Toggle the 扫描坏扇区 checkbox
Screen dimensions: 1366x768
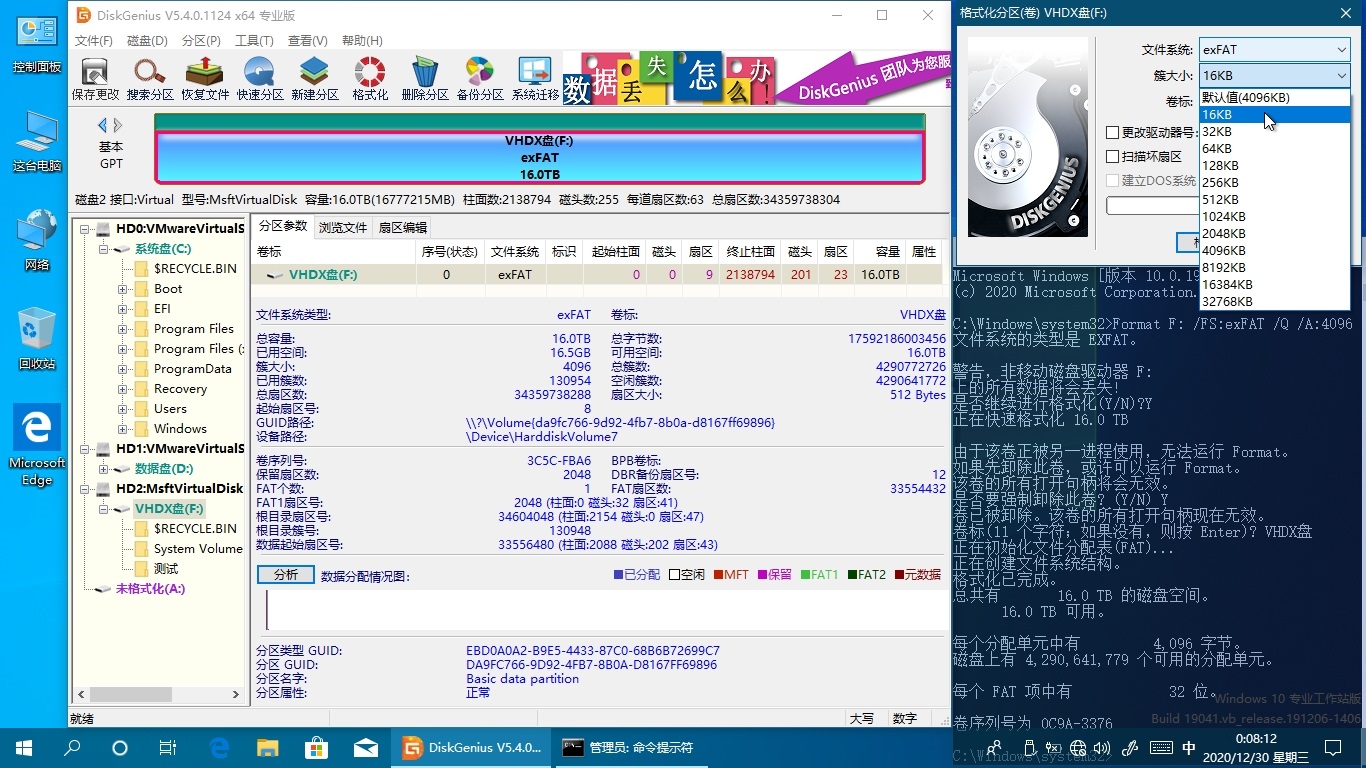(x=1112, y=156)
